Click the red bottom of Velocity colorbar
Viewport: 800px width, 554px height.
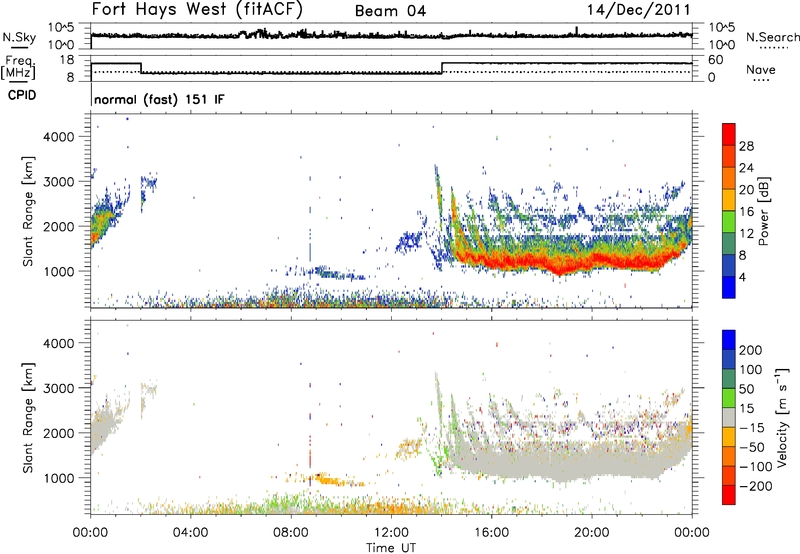click(729, 495)
